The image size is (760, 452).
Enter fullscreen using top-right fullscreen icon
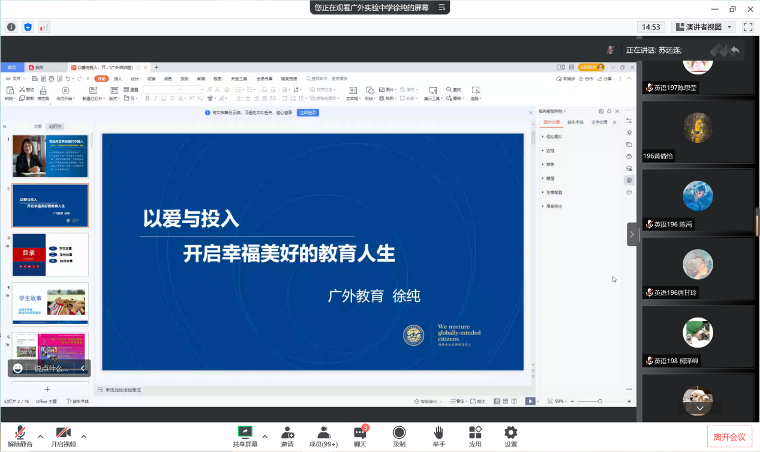(x=749, y=26)
